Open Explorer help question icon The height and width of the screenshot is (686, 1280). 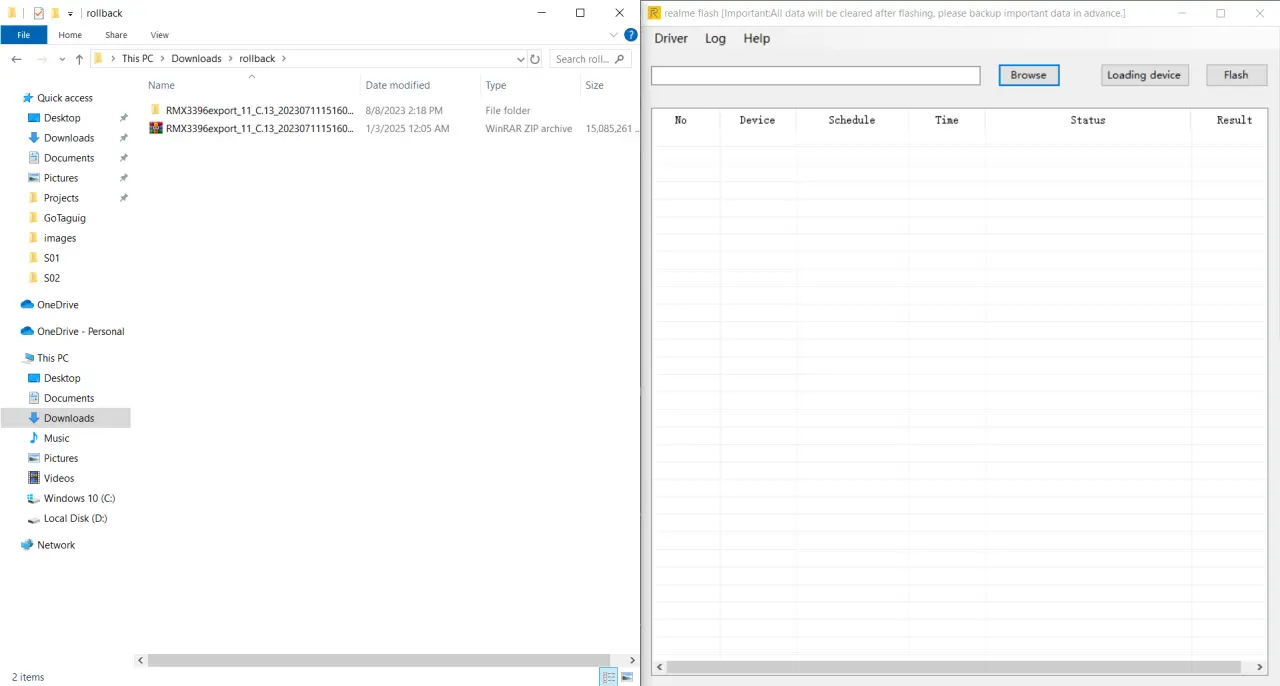(631, 35)
